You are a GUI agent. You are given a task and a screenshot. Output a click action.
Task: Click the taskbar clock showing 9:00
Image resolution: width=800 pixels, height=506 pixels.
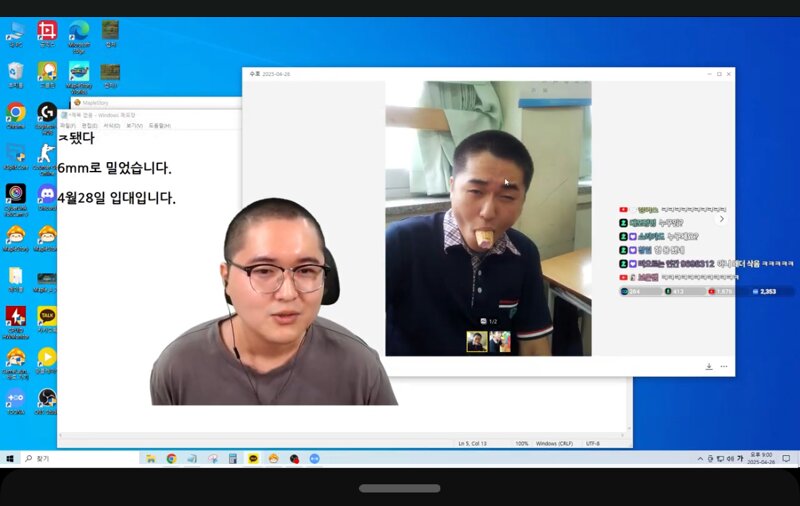coord(761,458)
